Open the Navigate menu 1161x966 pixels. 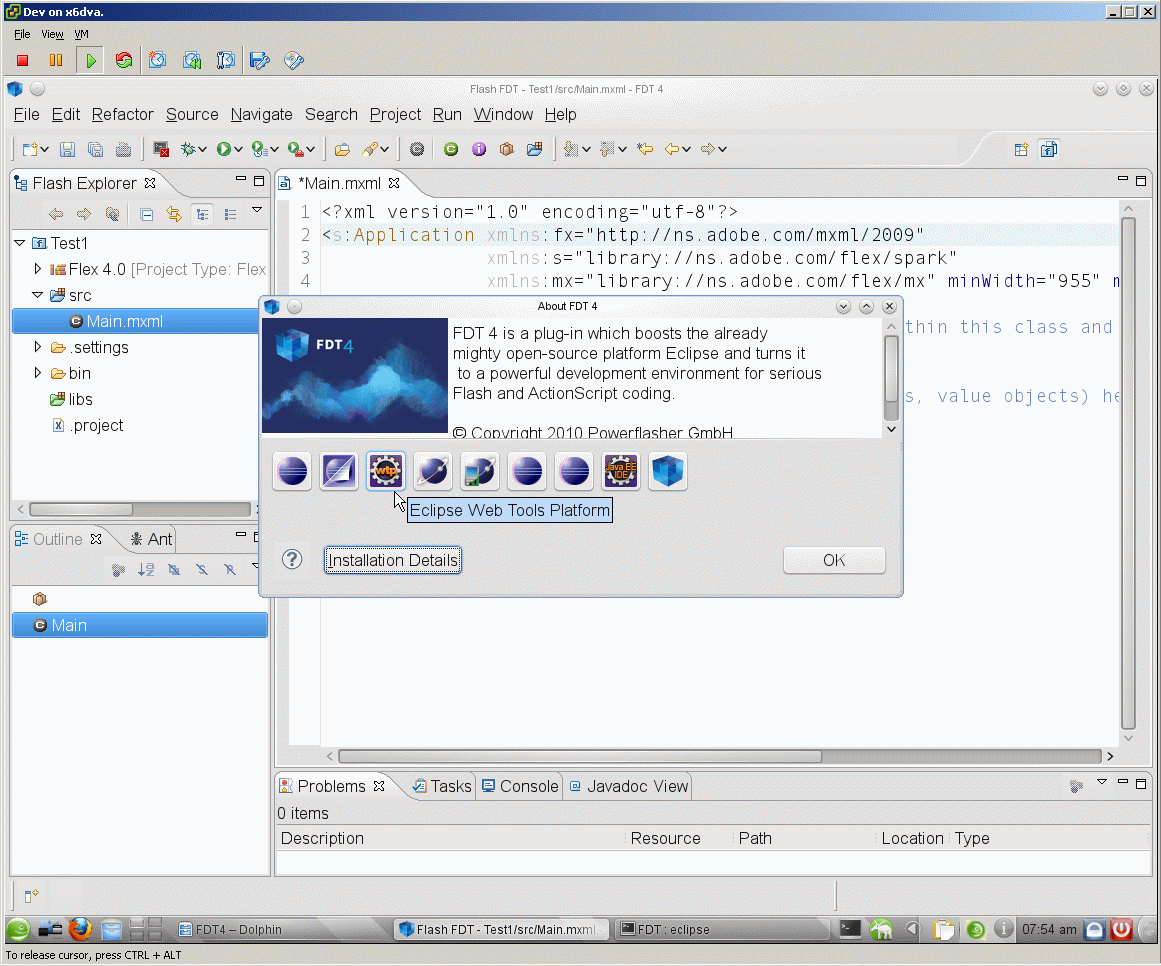tap(261, 115)
